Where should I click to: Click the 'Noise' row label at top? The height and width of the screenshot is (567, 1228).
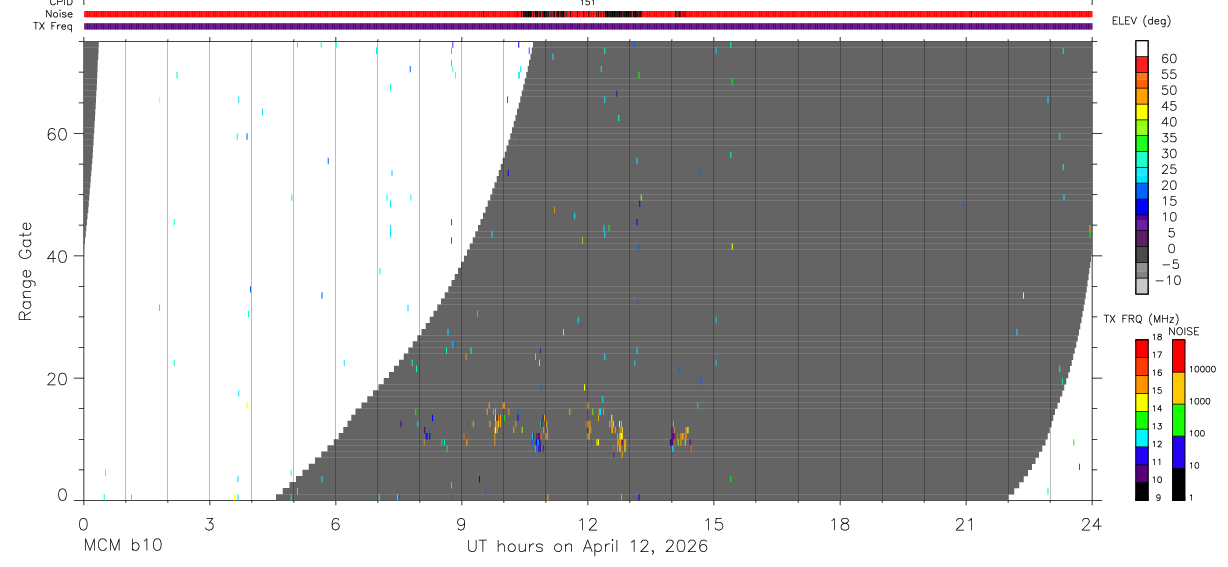tap(59, 14)
